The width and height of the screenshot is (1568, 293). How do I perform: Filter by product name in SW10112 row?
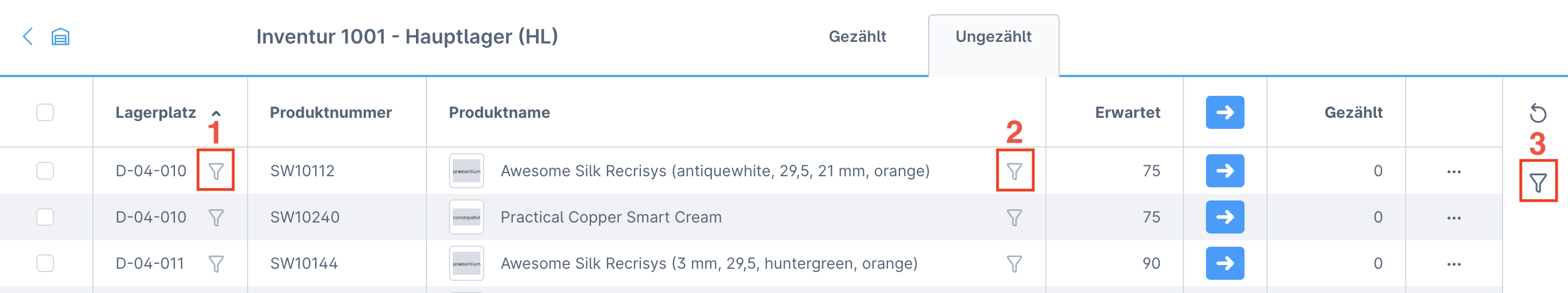1014,171
